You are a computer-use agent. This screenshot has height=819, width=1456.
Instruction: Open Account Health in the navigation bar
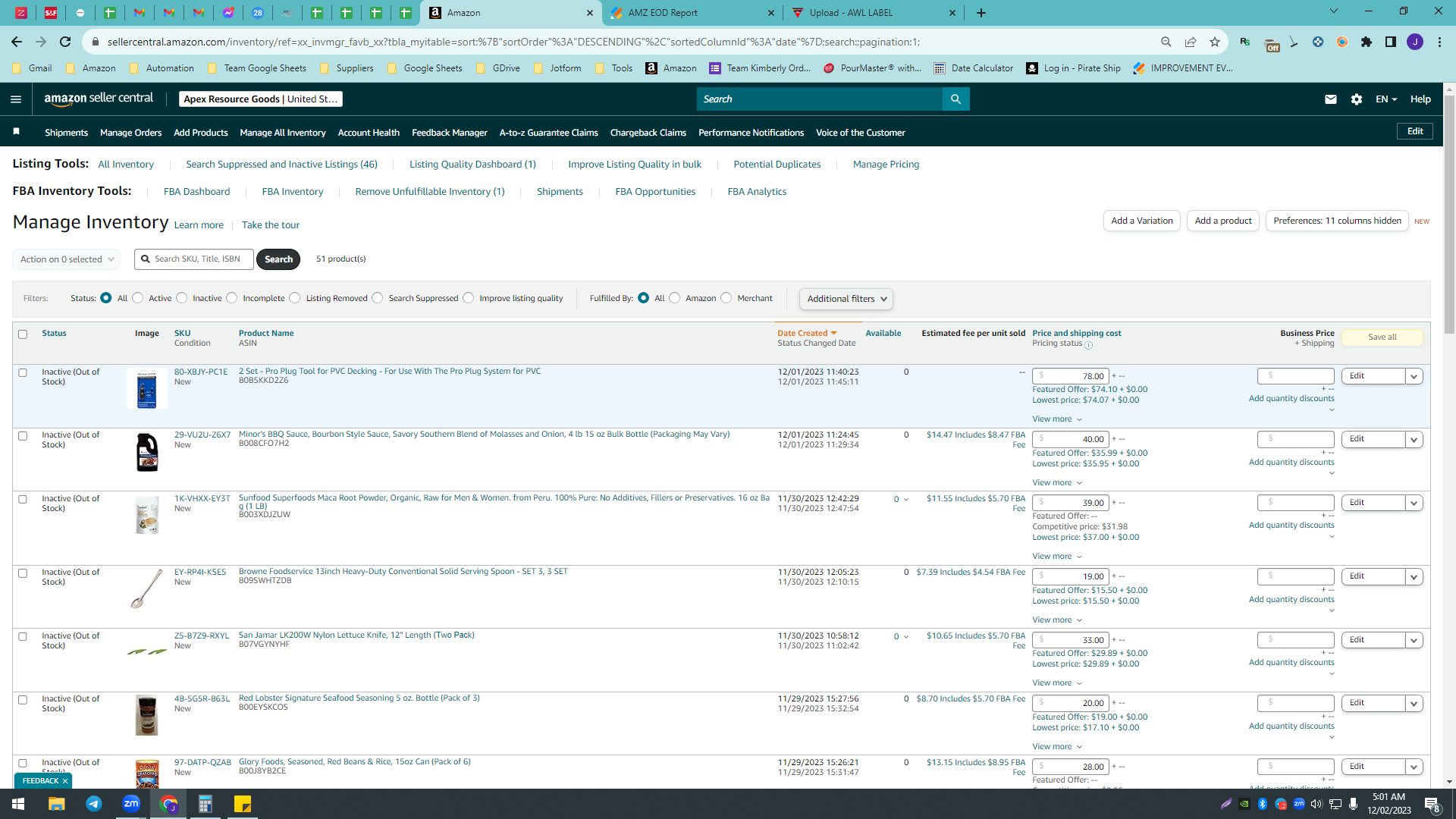[x=369, y=133]
